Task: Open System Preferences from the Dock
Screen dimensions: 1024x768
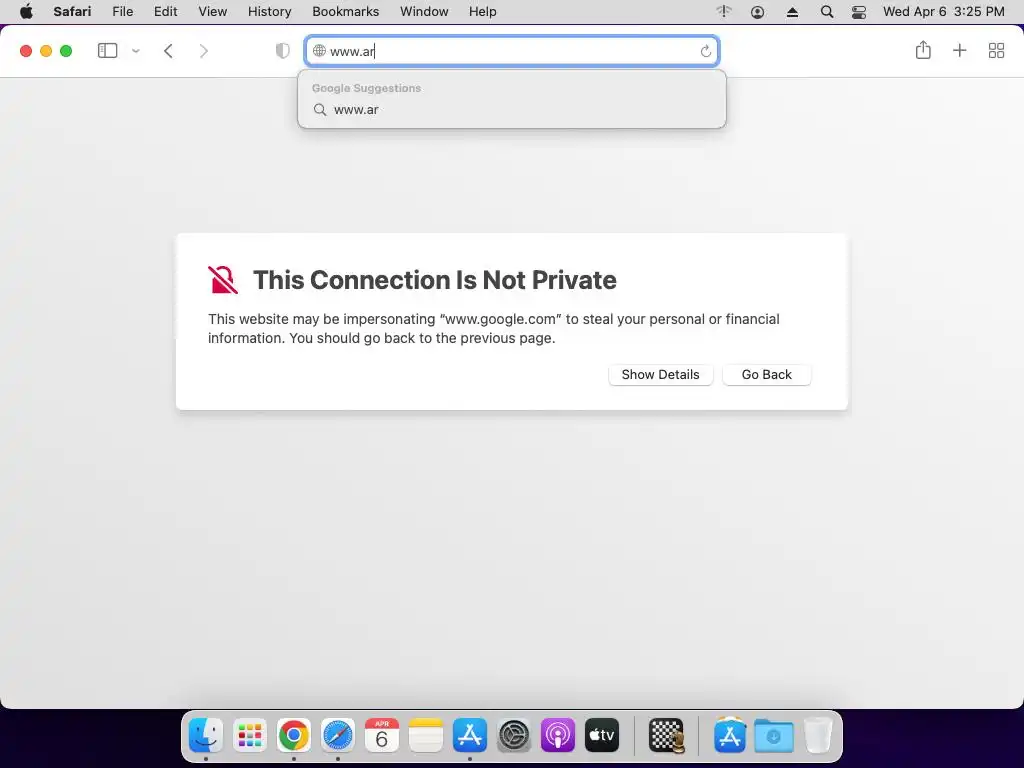Action: point(514,735)
